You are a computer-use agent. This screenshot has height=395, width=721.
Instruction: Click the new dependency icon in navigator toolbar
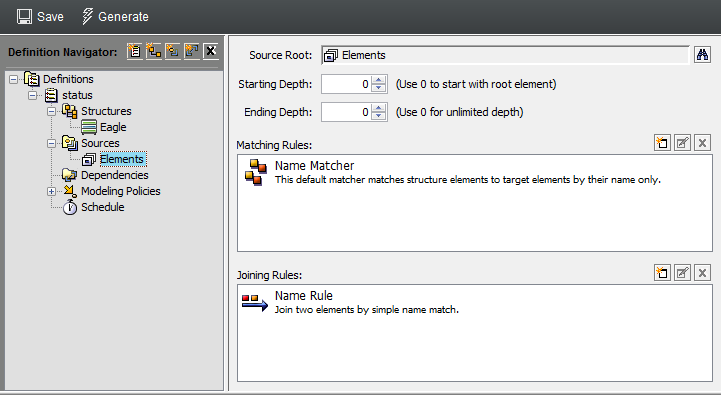pyautogui.click(x=191, y=51)
